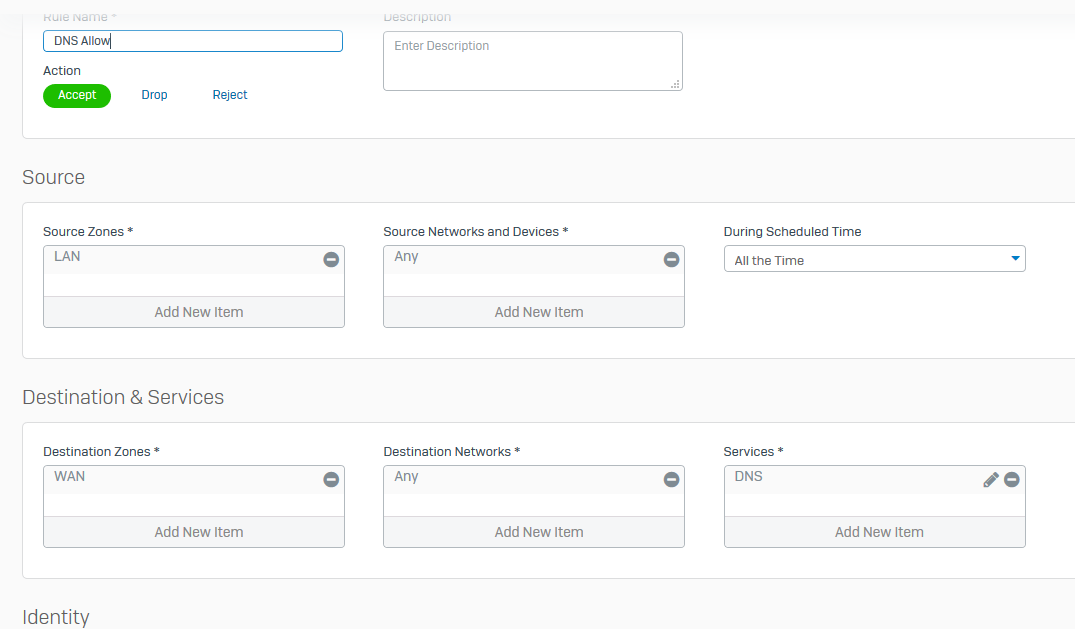Click the dropdown arrow beside All the Time
The height and width of the screenshot is (629, 1075).
[x=1015, y=259]
